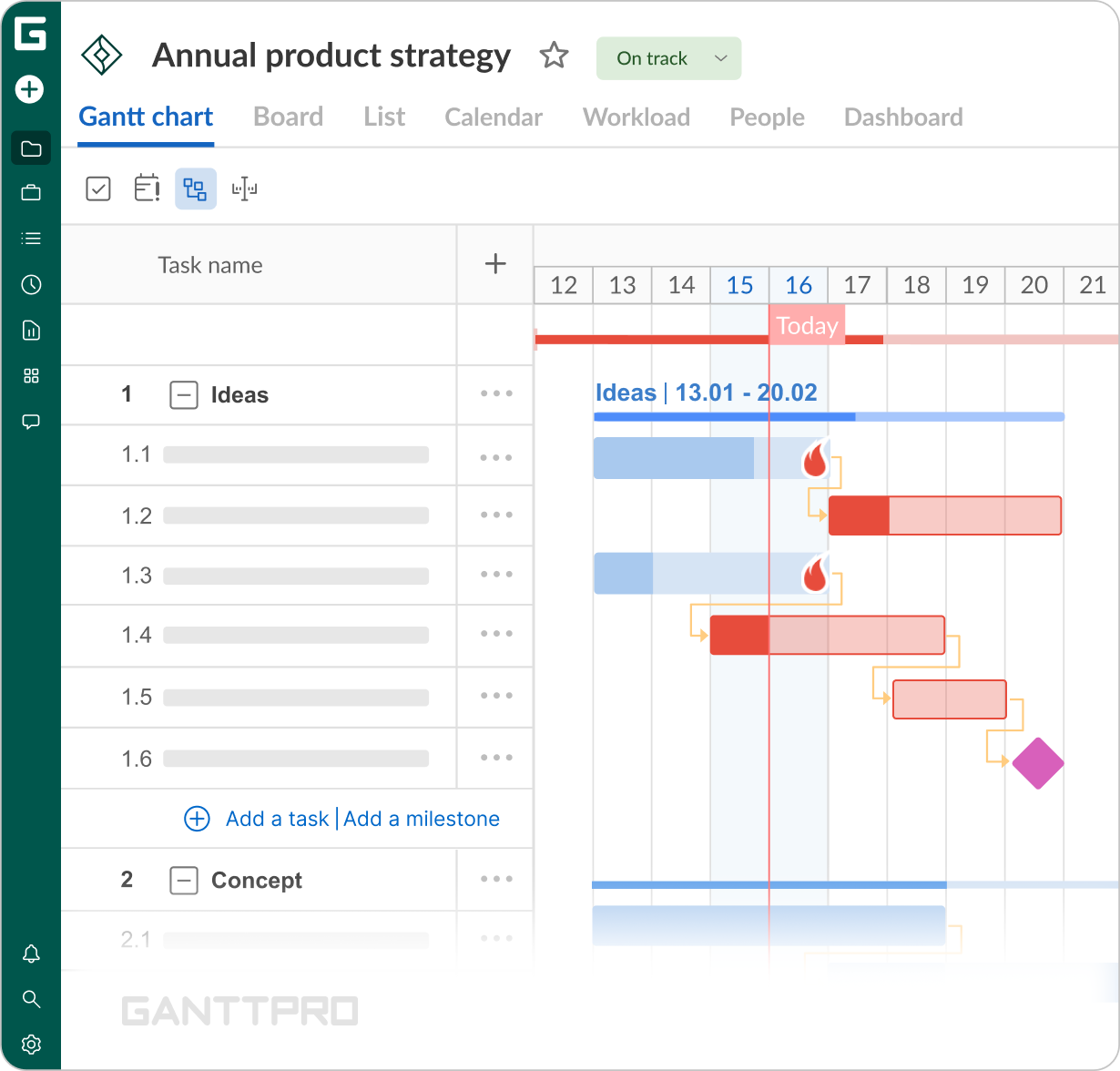This screenshot has height=1071, width=1120.
Task: Open notifications bell icon
Action: pyautogui.click(x=31, y=954)
